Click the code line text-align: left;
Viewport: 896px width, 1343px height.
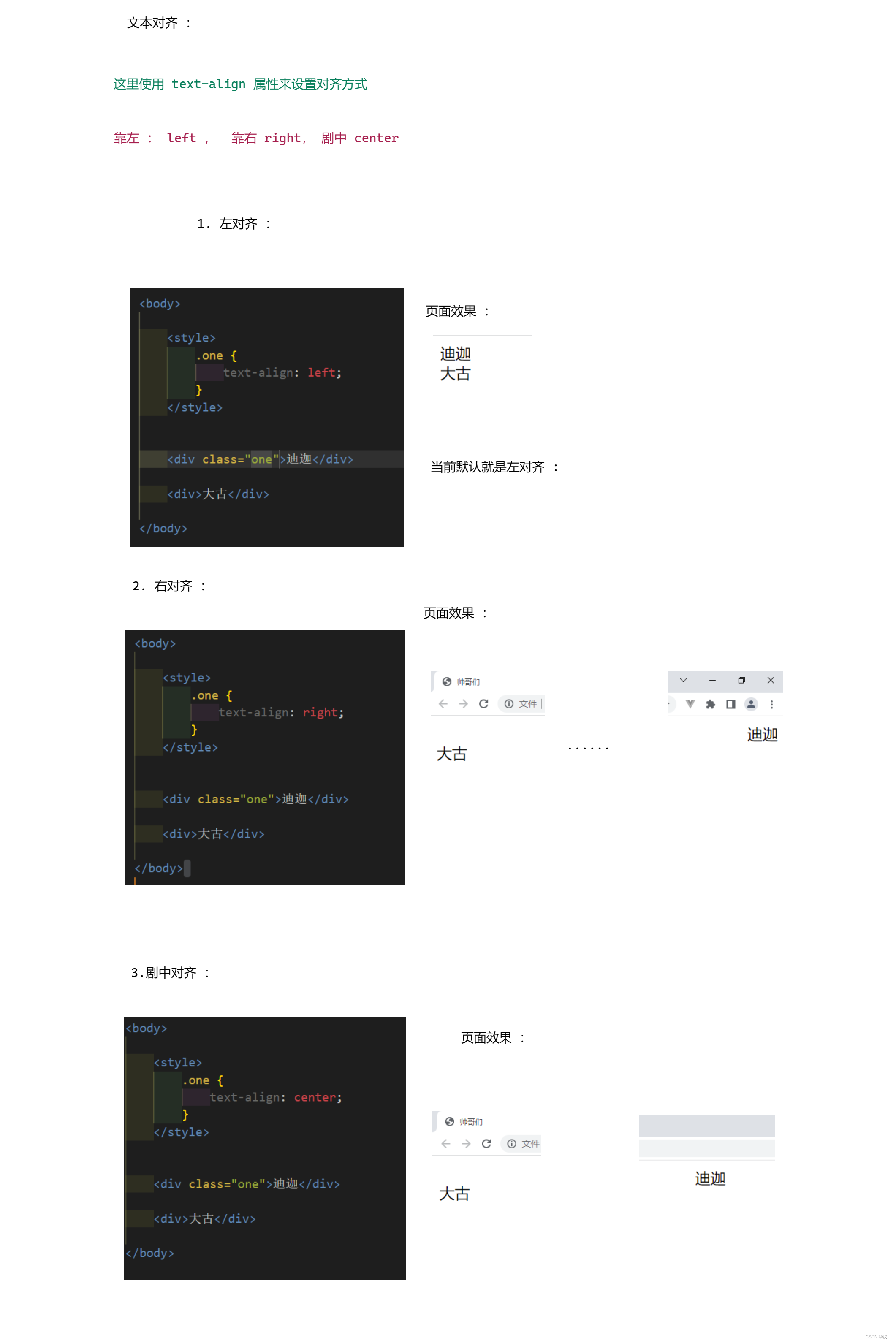(x=282, y=372)
